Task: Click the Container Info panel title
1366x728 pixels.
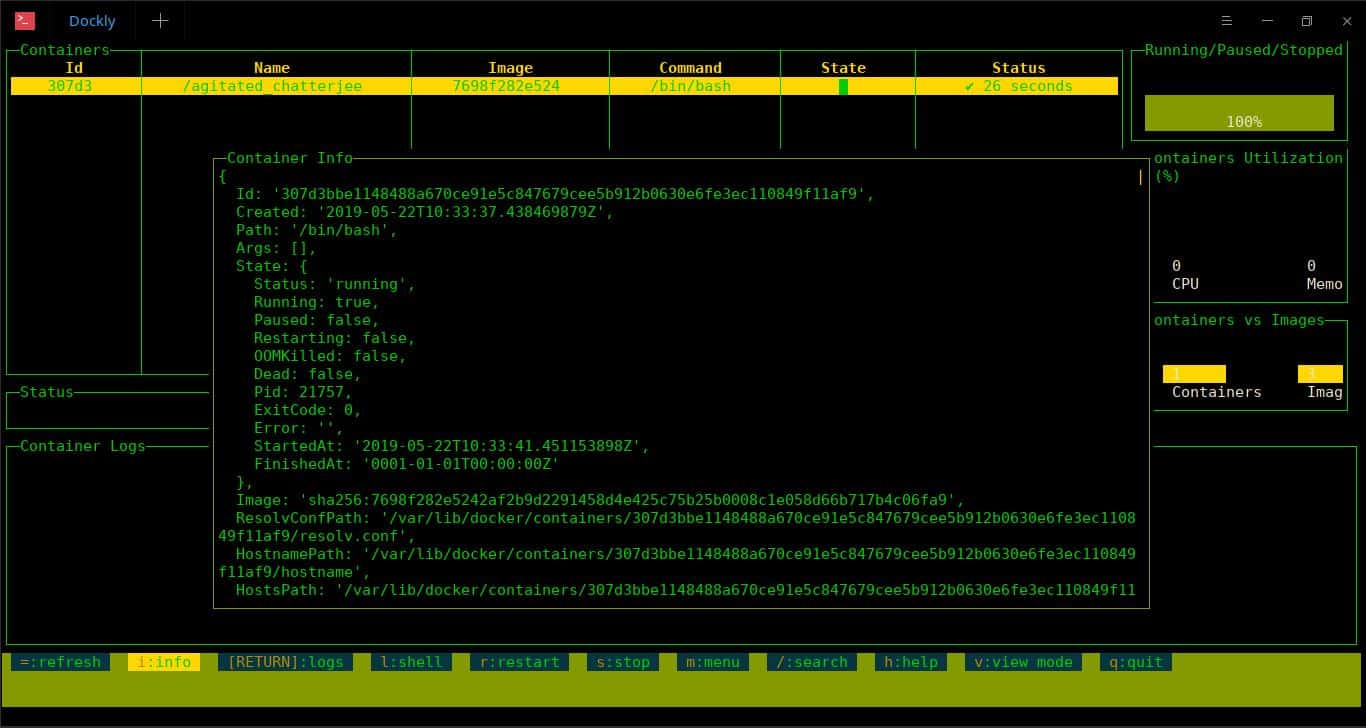Action: (x=290, y=158)
